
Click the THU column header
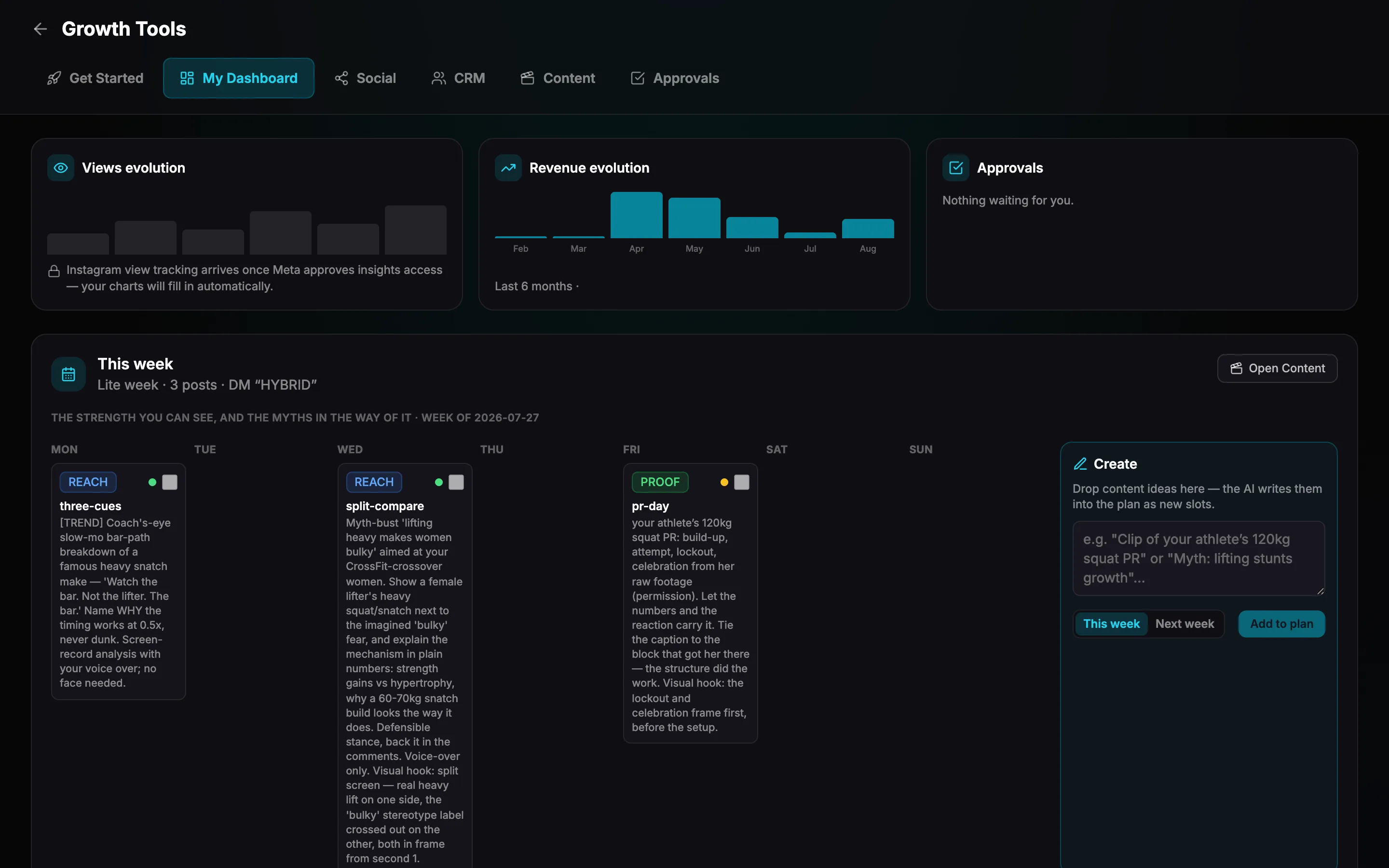pos(492,449)
